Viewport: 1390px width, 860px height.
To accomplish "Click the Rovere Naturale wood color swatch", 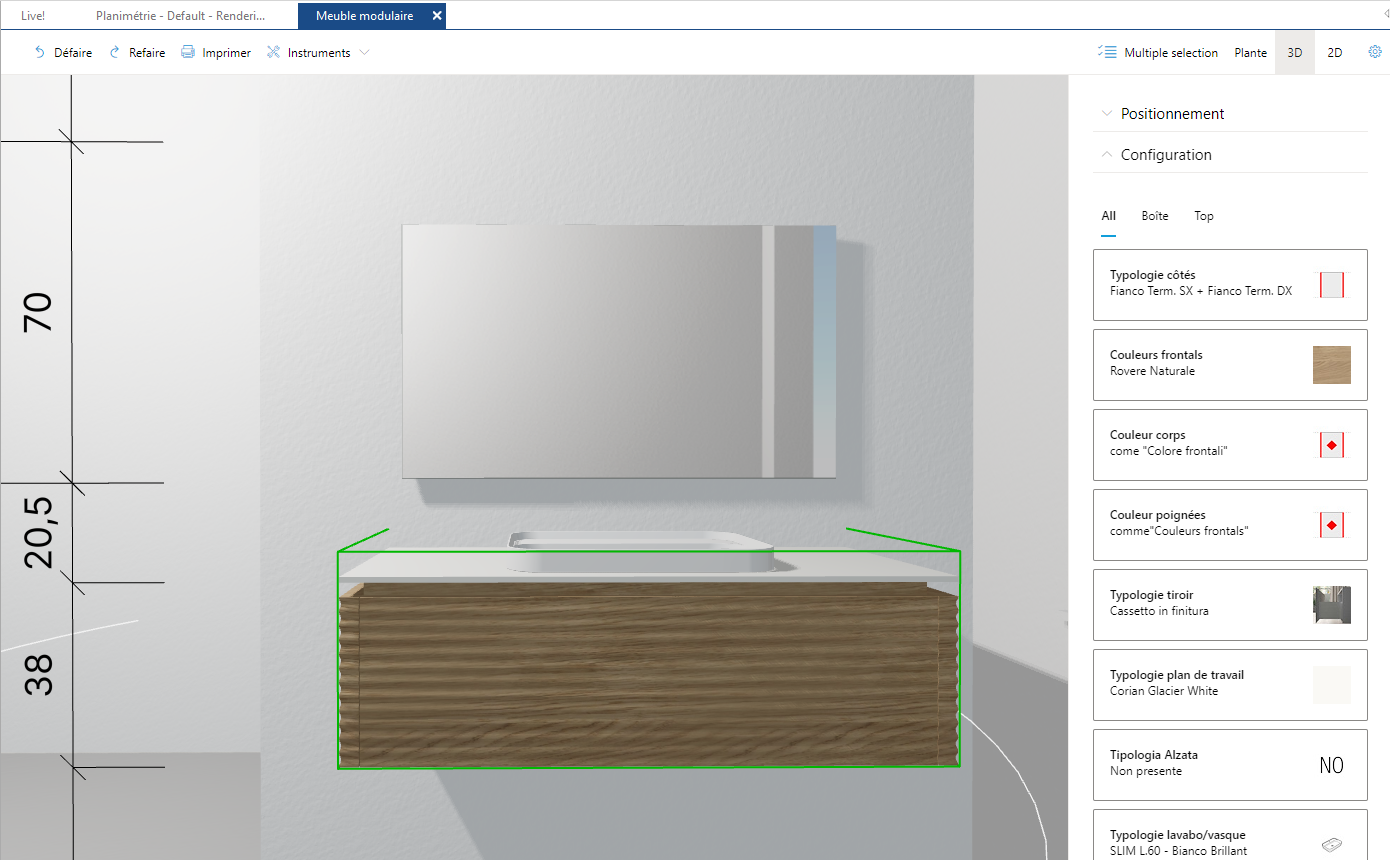I will pos(1331,365).
